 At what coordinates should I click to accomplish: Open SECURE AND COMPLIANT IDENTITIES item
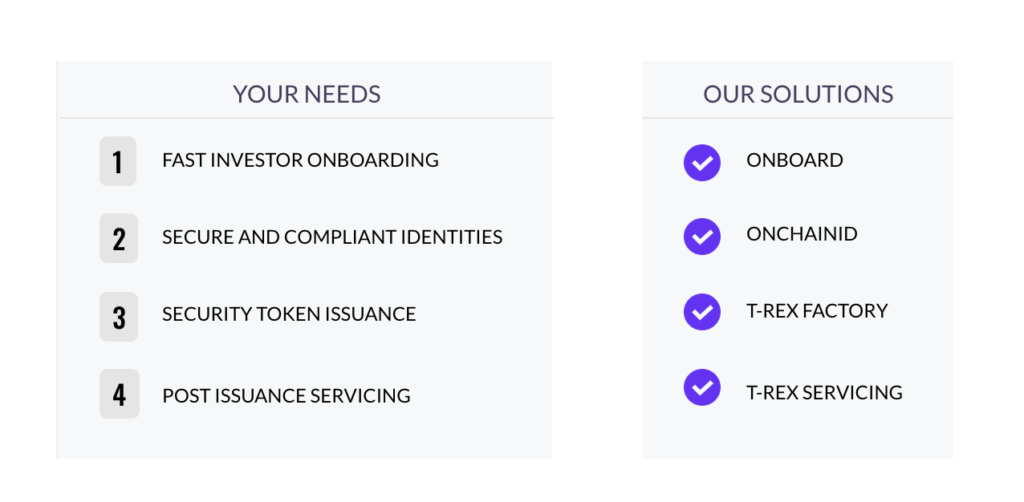tap(332, 237)
